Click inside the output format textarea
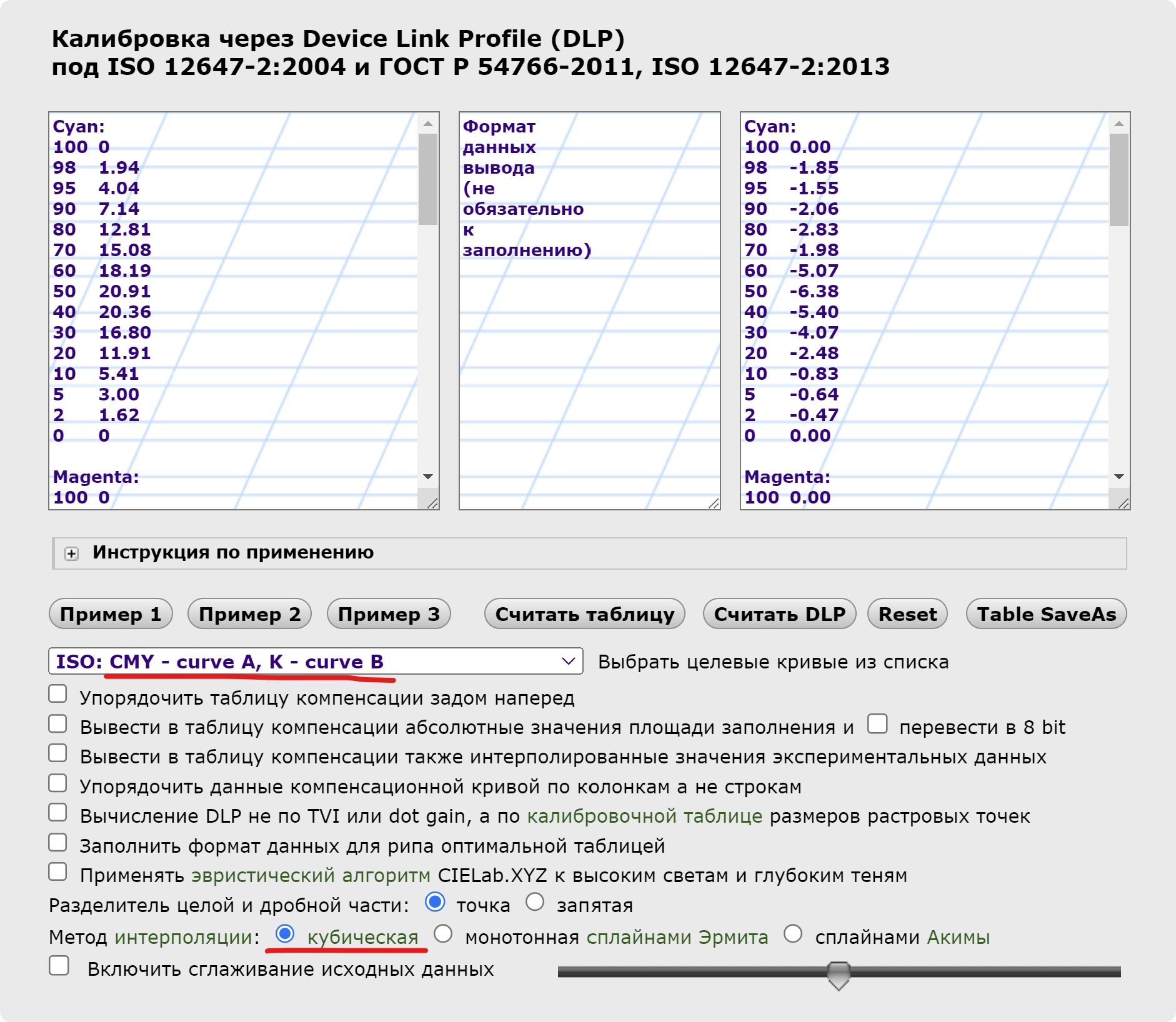The image size is (1176, 1022). pyautogui.click(x=589, y=375)
